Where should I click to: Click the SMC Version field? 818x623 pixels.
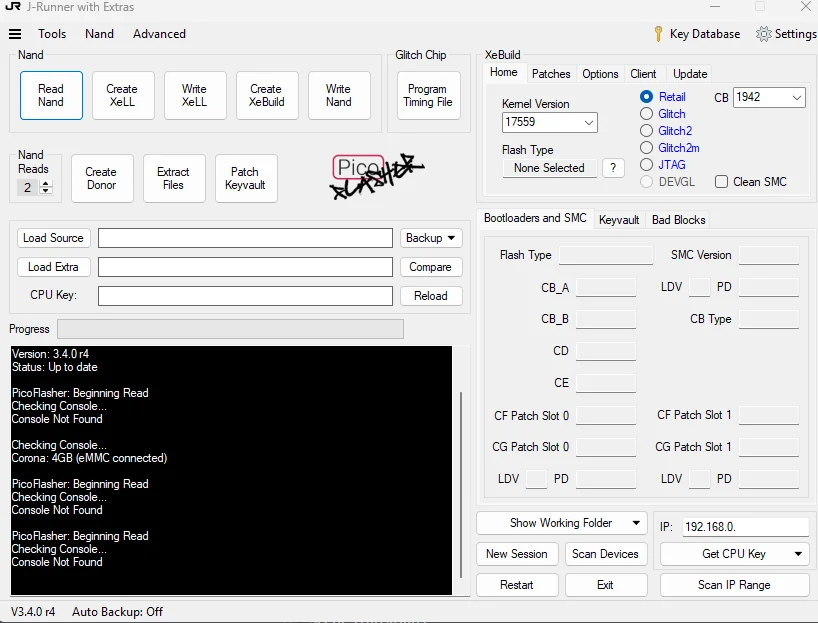pos(769,255)
